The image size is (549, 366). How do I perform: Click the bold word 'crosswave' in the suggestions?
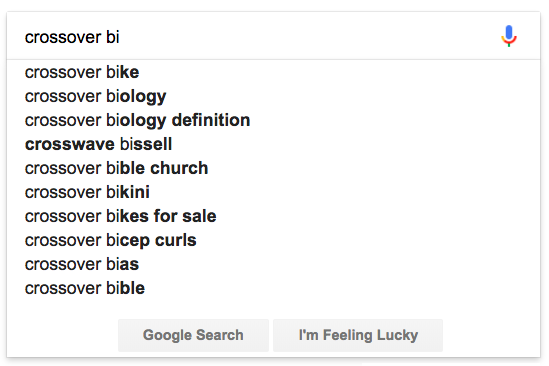tap(70, 144)
